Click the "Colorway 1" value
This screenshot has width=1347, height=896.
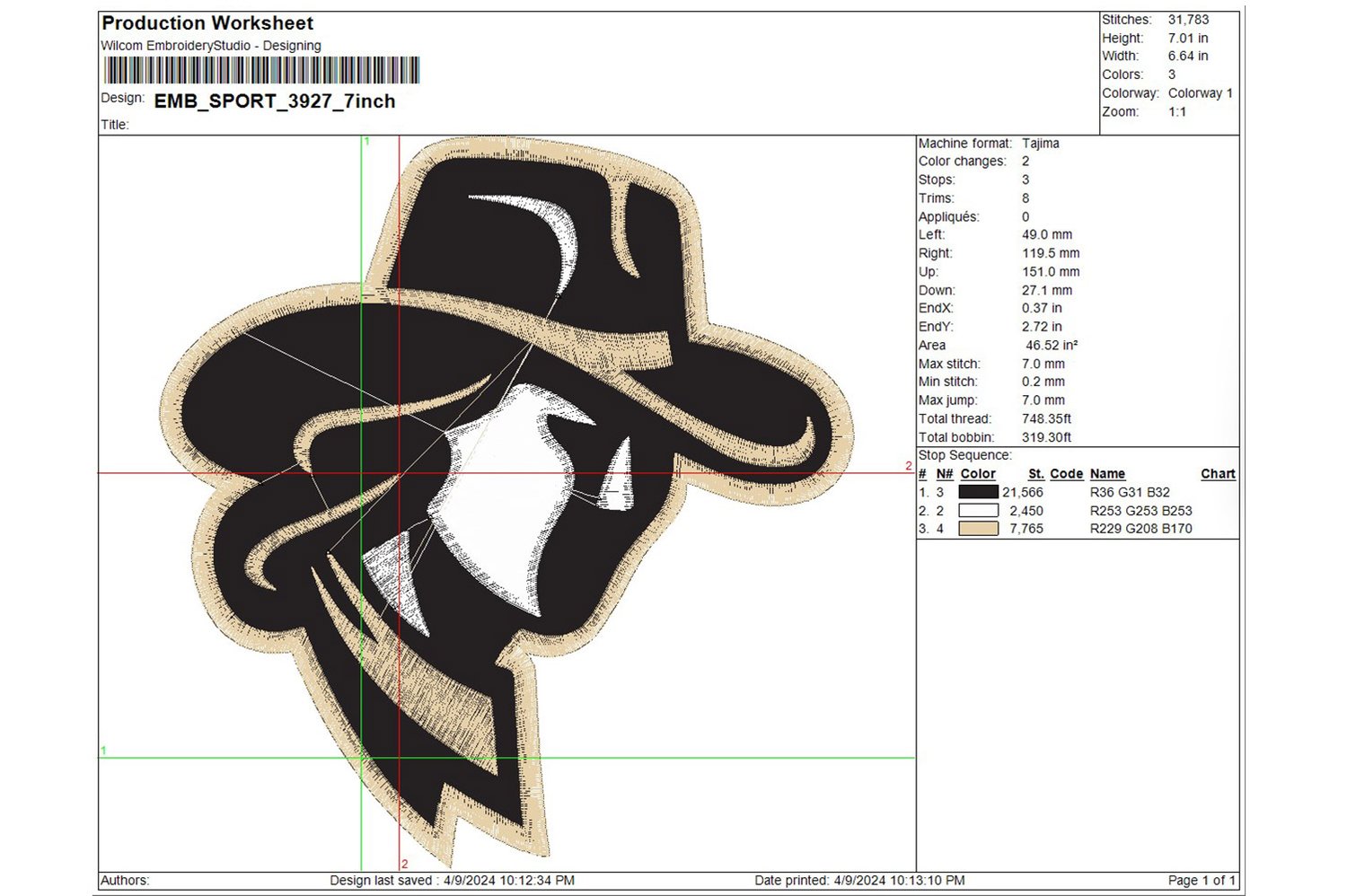pos(1201,93)
